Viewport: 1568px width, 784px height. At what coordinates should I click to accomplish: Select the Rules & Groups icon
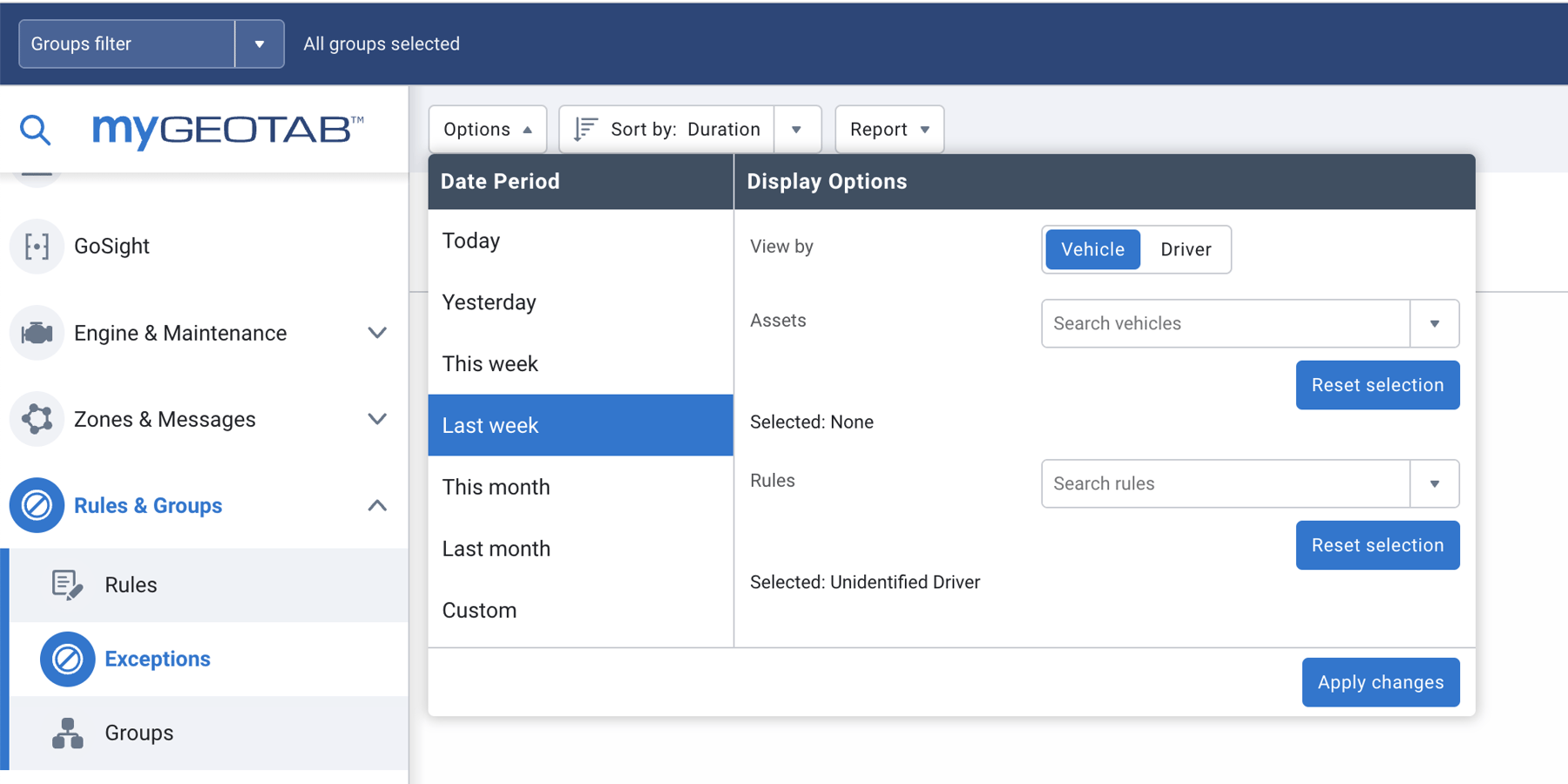(37, 505)
